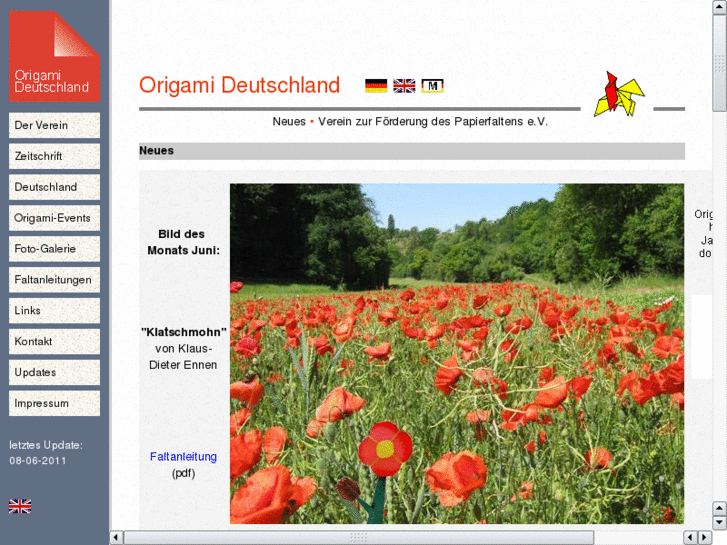Open the Impressum page
The image size is (727, 545).
coord(54,404)
